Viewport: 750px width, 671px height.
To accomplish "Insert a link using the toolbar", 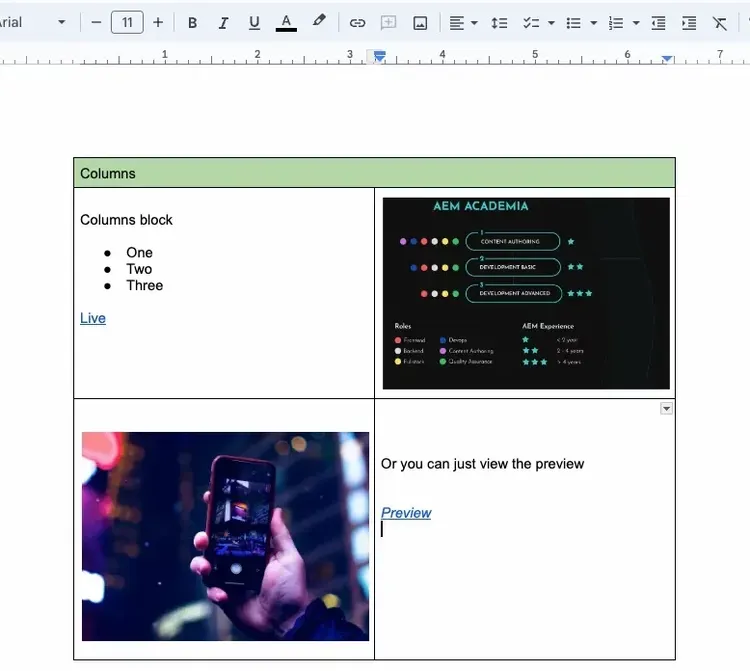I will (357, 22).
